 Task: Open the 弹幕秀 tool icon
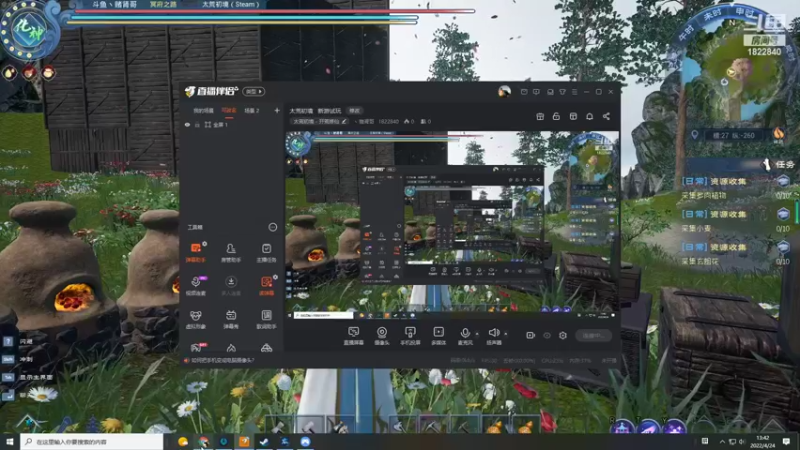231,319
